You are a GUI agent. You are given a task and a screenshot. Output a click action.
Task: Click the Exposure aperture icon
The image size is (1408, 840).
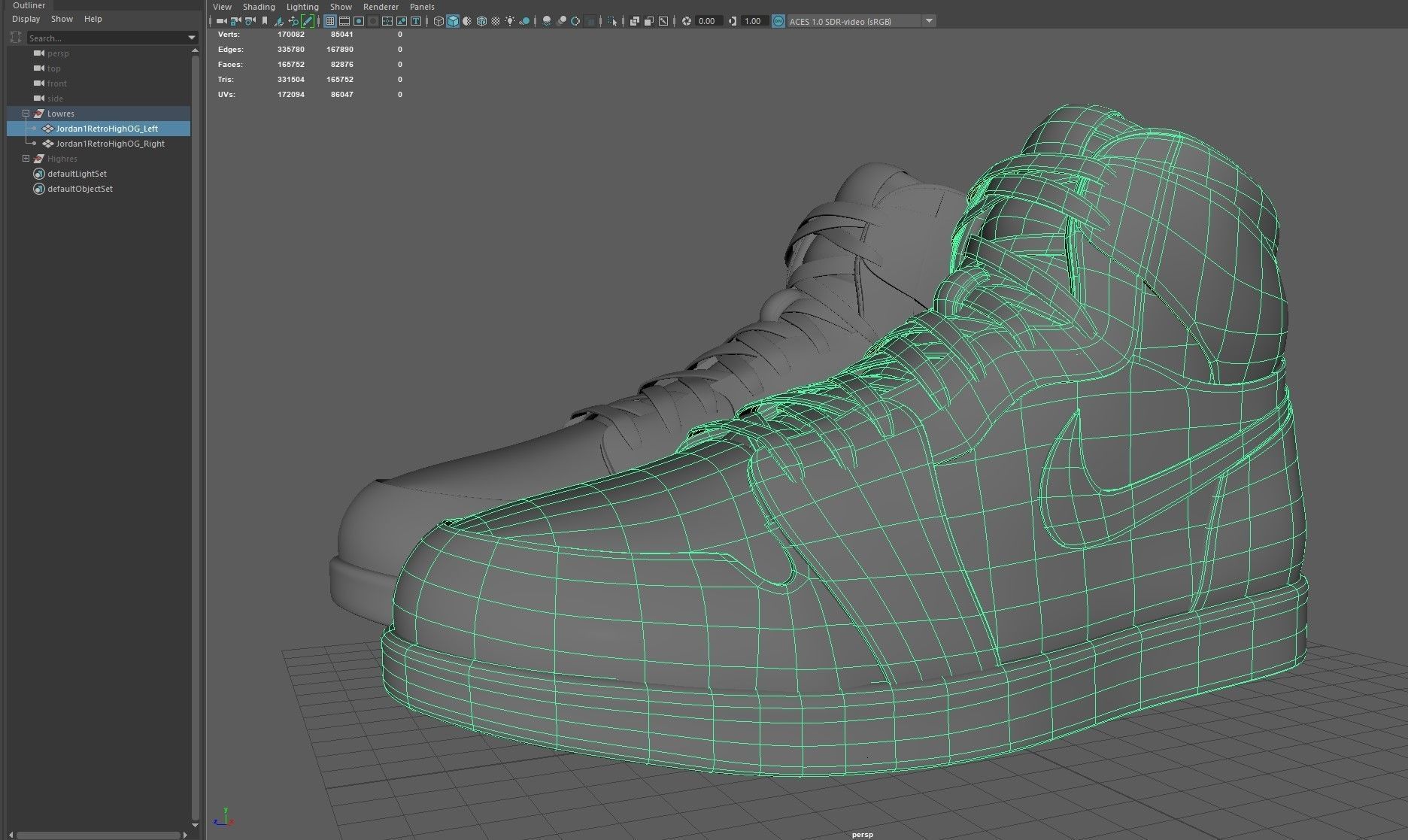pos(687,21)
